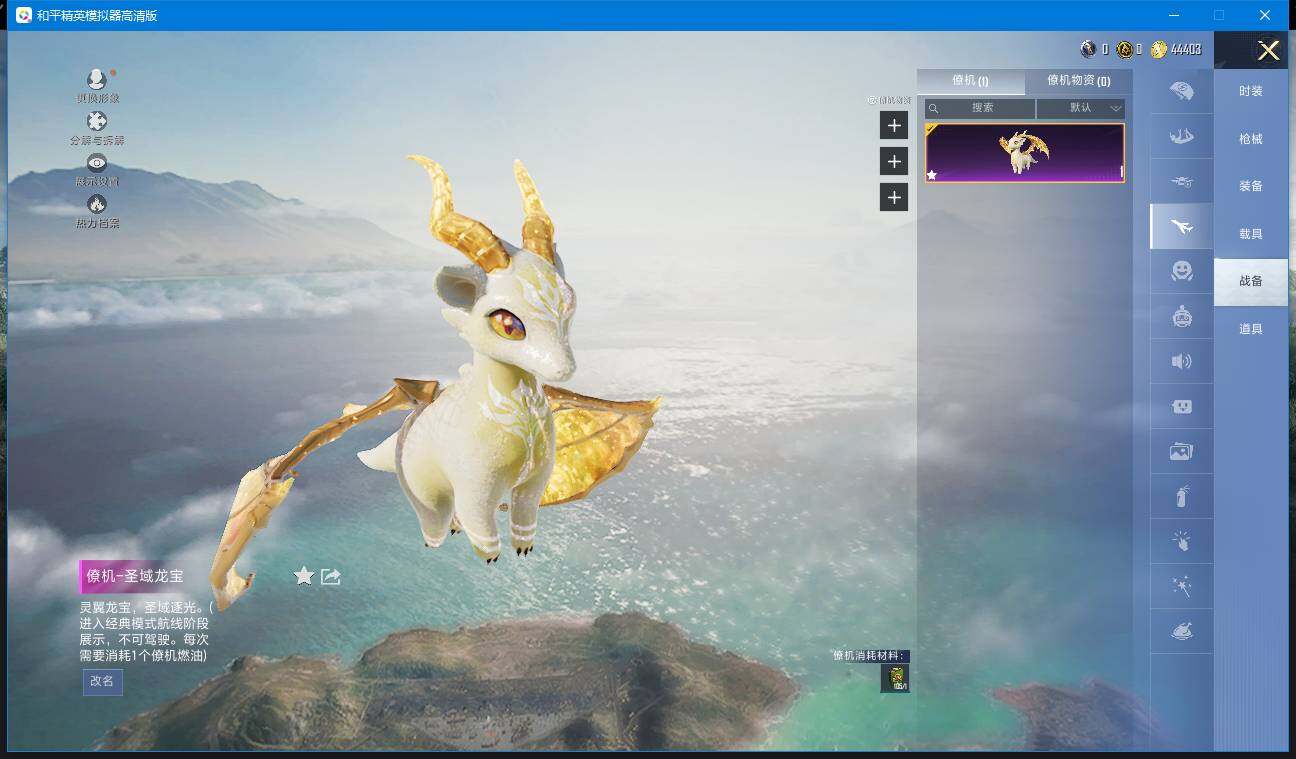Open the parachute skins category
The image size is (1296, 759).
click(1181, 91)
